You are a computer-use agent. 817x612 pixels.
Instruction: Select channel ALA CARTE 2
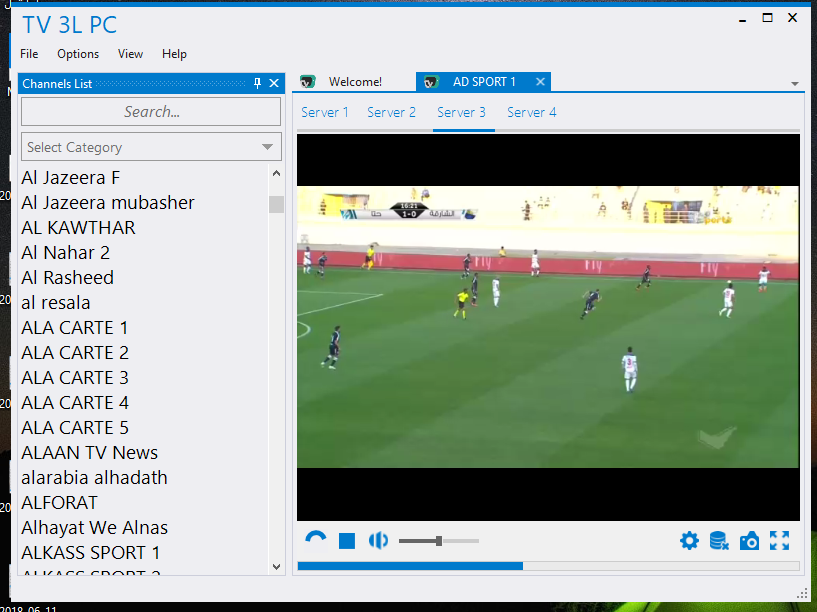[x=75, y=353]
